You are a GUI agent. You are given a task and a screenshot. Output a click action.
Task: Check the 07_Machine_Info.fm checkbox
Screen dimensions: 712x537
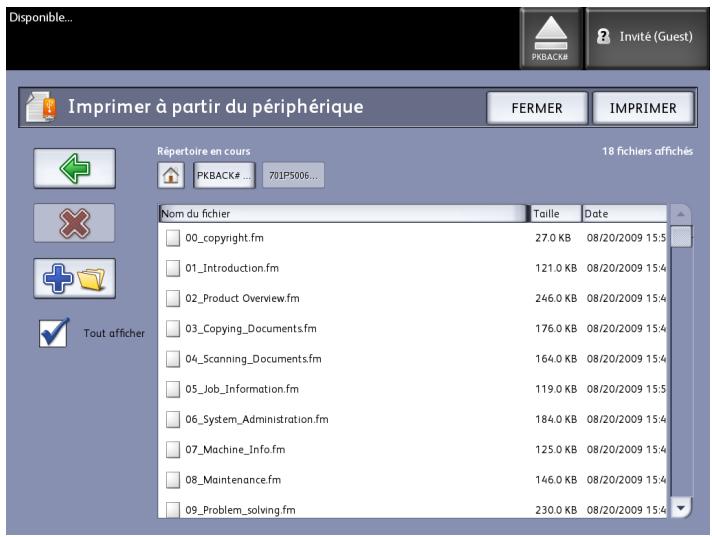pyautogui.click(x=173, y=450)
